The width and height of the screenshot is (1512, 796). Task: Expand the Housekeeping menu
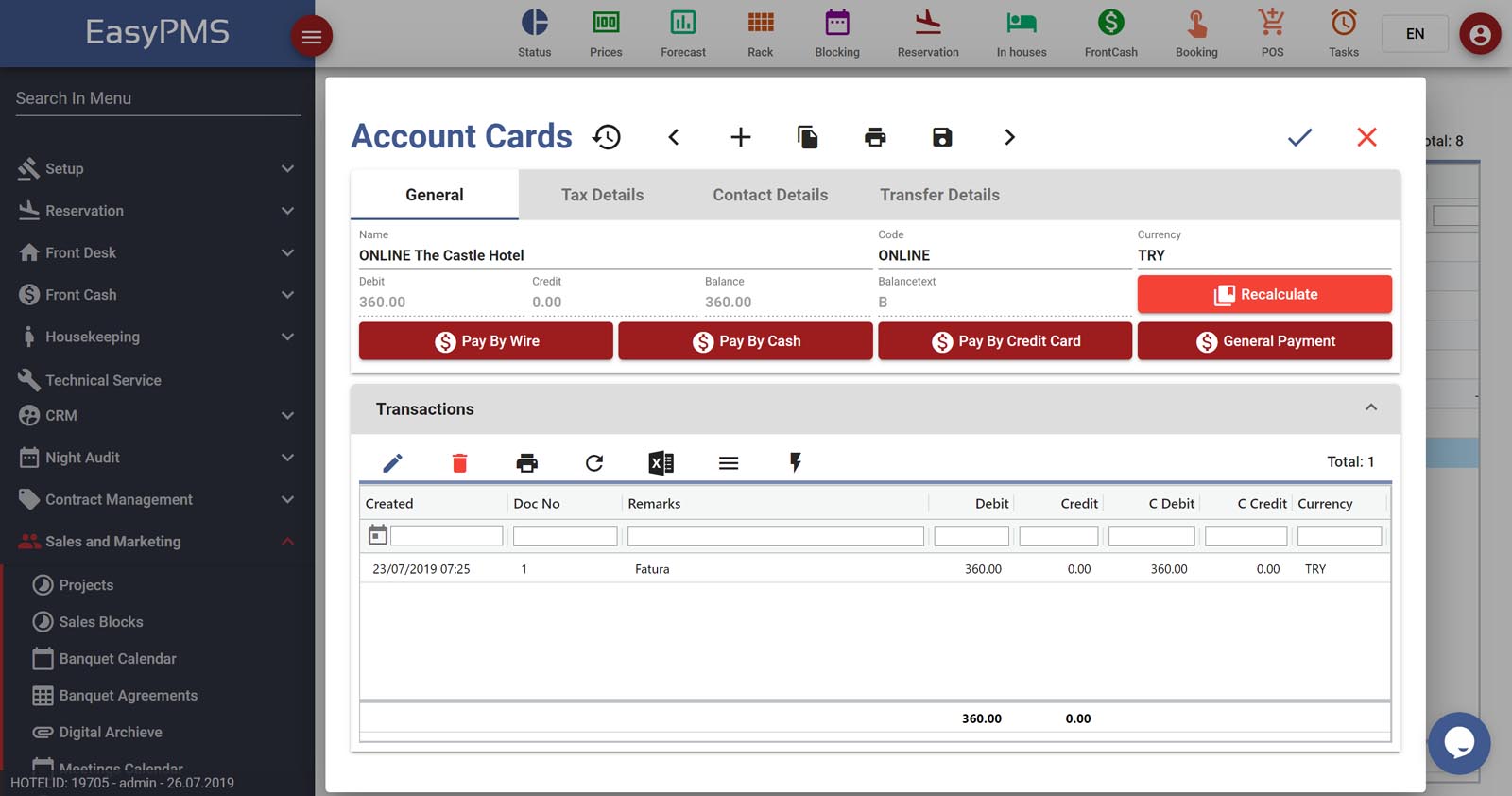[x=157, y=337]
